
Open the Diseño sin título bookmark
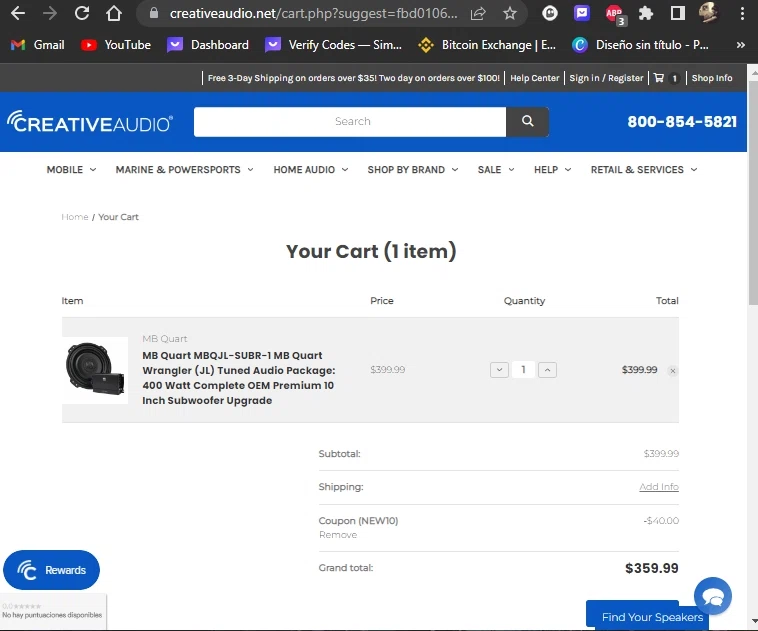[641, 45]
